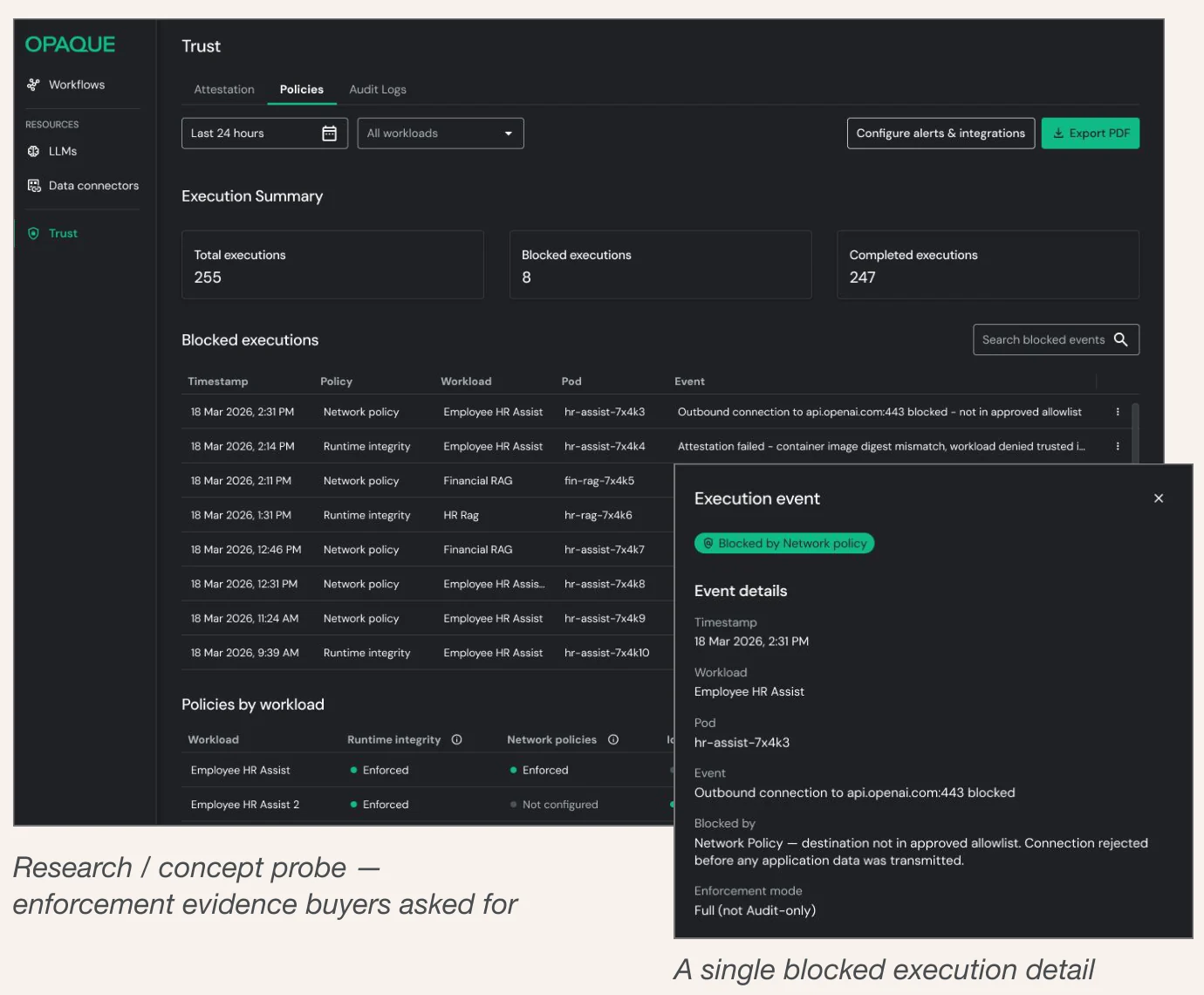1204x995 pixels.
Task: Click the Pod column header
Action: pyautogui.click(x=571, y=381)
